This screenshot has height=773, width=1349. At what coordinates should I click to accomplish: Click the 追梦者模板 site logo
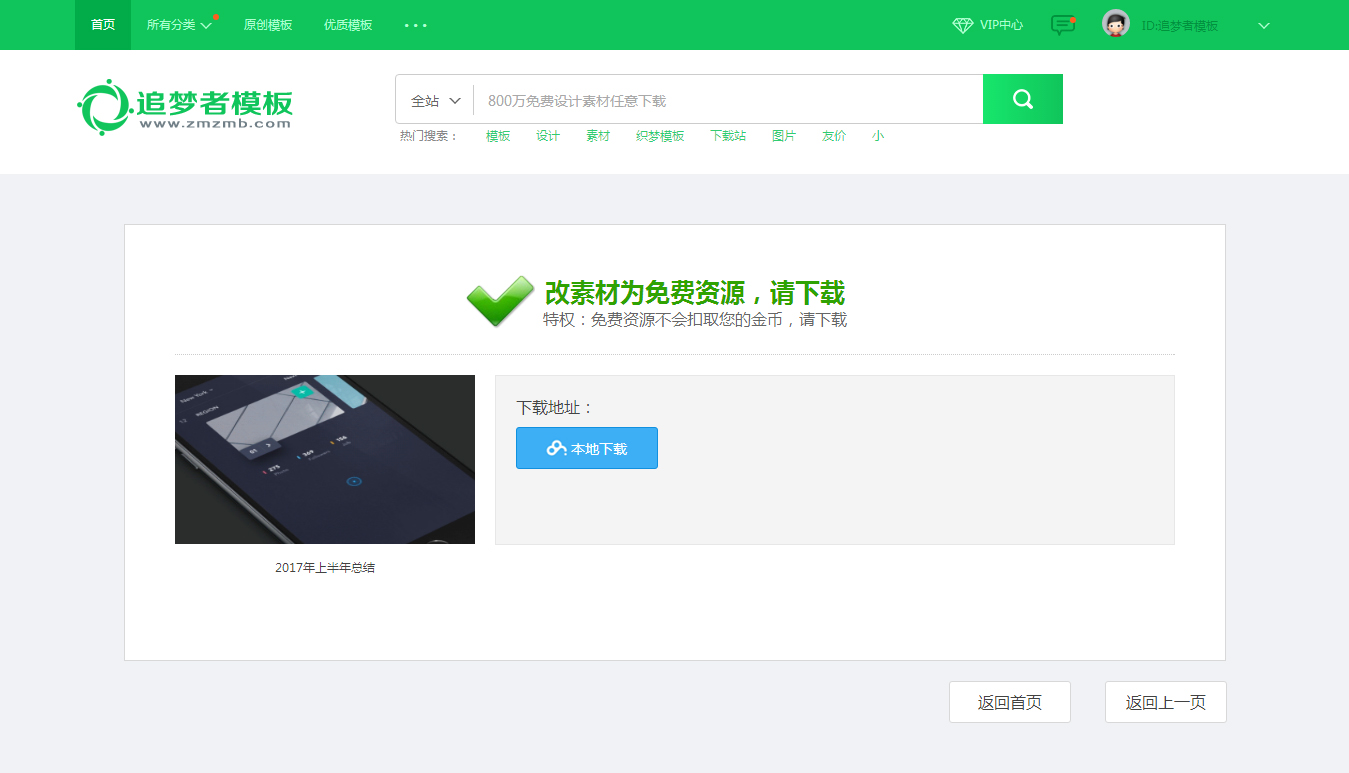coord(185,106)
